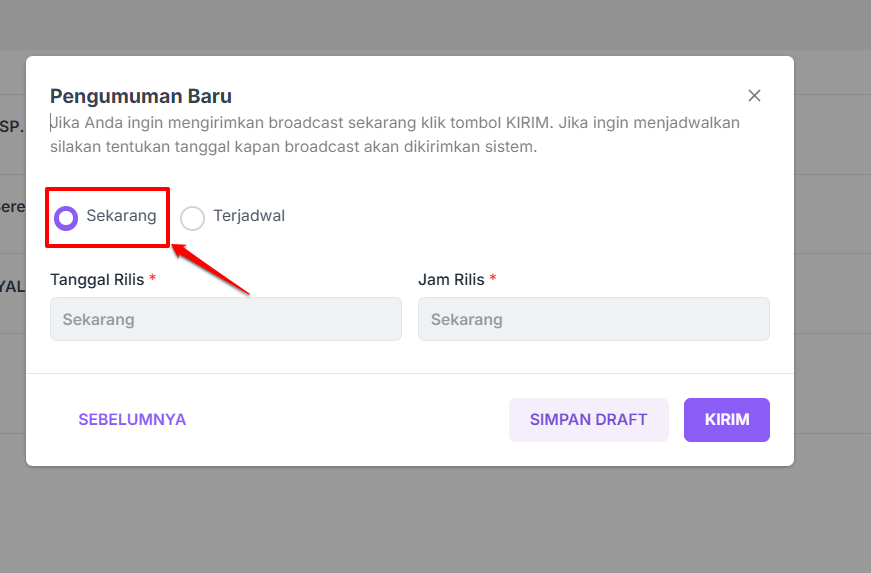
Task: Focus the Jam Rilis input field
Action: 593,320
